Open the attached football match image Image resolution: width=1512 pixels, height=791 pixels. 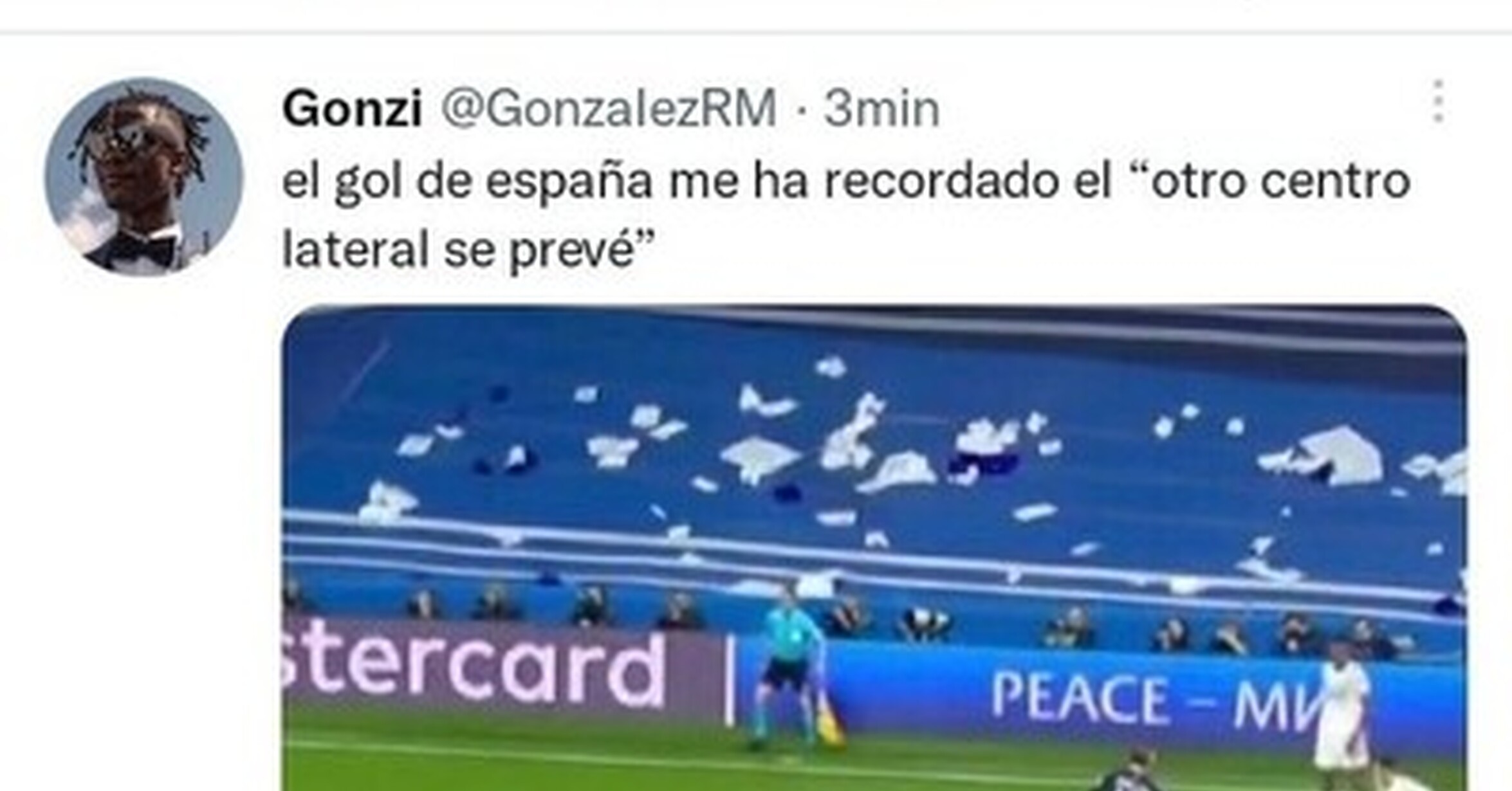(x=875, y=548)
